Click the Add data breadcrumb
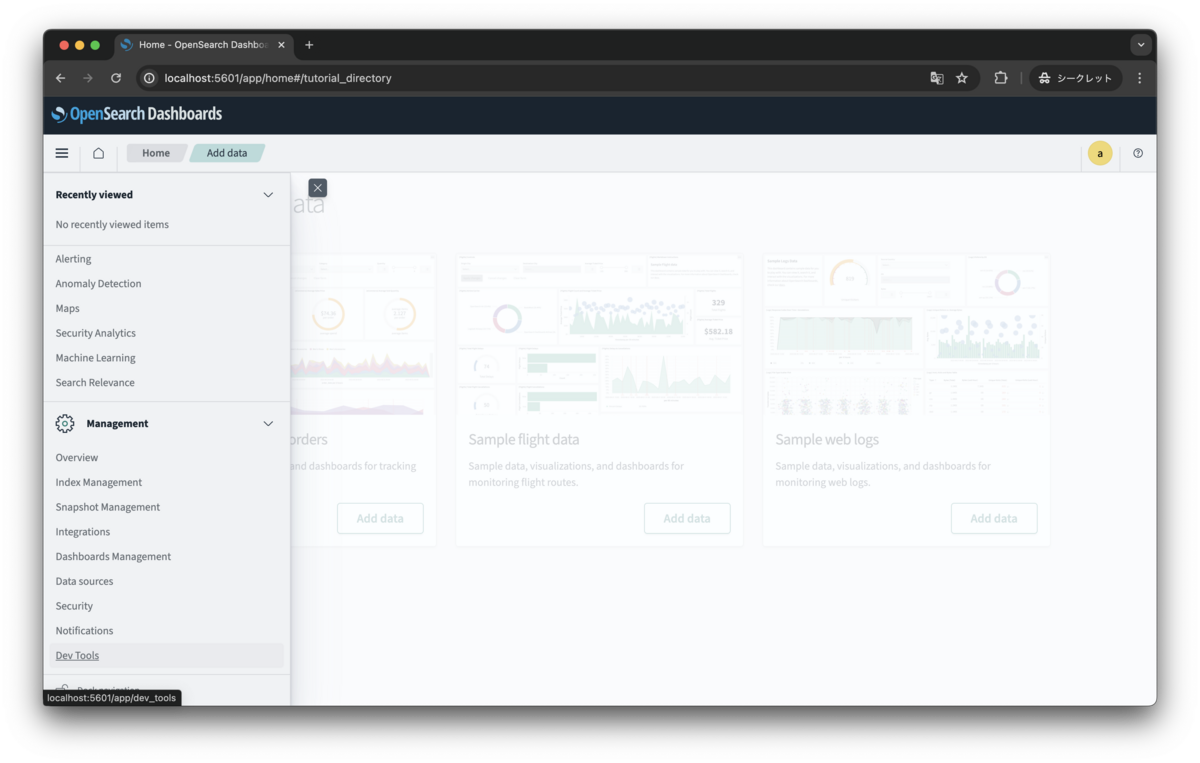This screenshot has height=763, width=1200. click(x=227, y=153)
